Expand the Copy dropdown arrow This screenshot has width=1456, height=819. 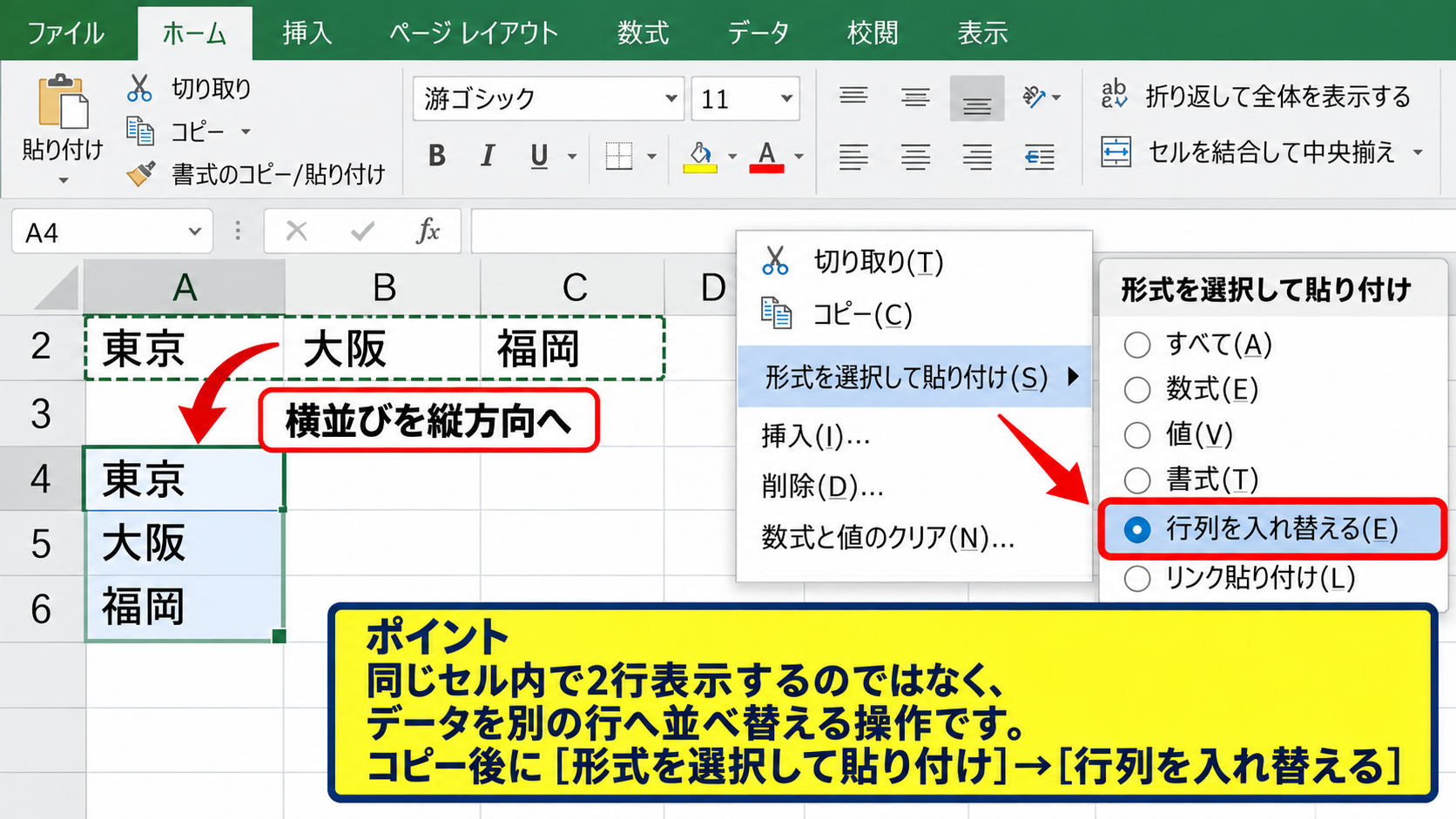coord(246,132)
